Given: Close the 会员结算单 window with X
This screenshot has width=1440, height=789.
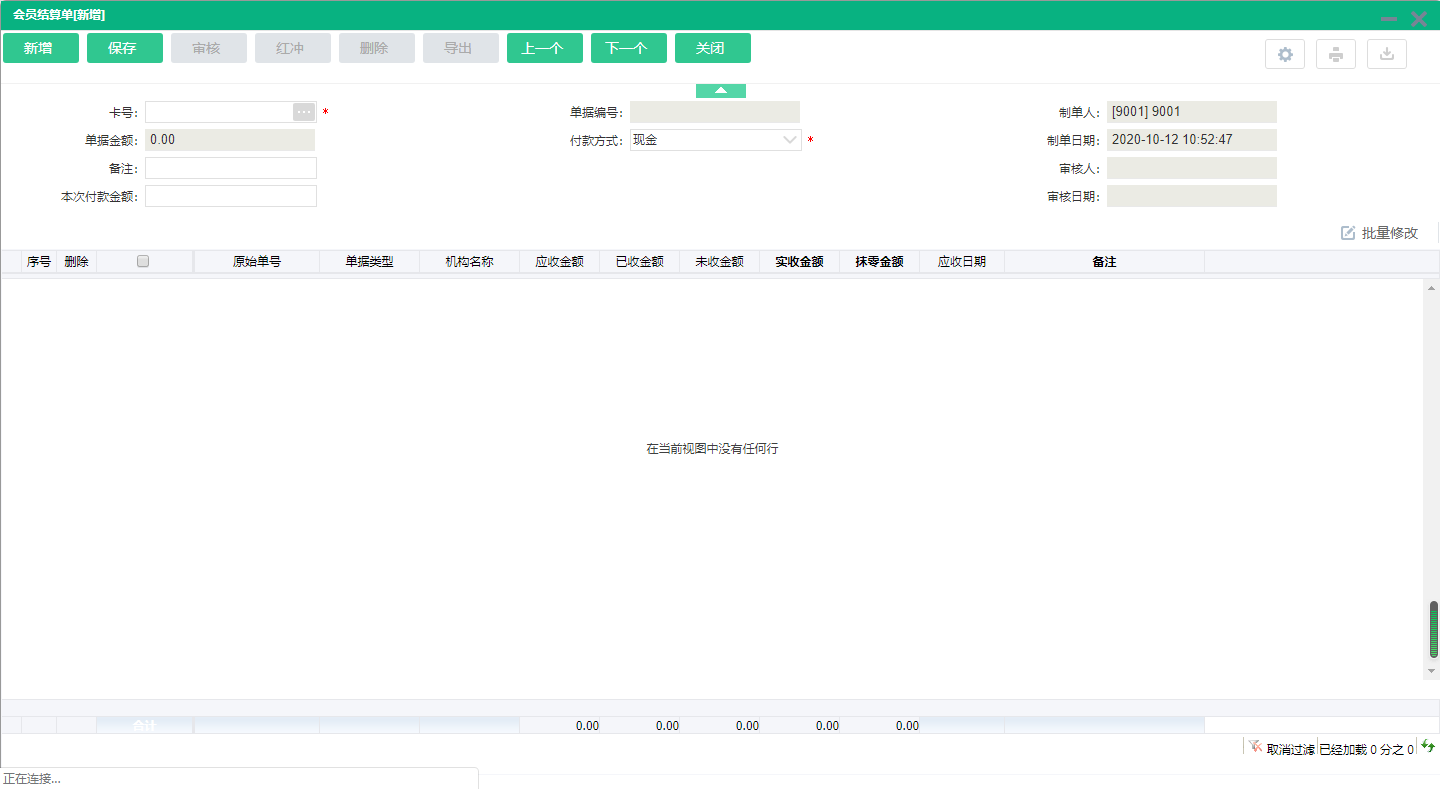Looking at the screenshot, I should tap(1419, 18).
